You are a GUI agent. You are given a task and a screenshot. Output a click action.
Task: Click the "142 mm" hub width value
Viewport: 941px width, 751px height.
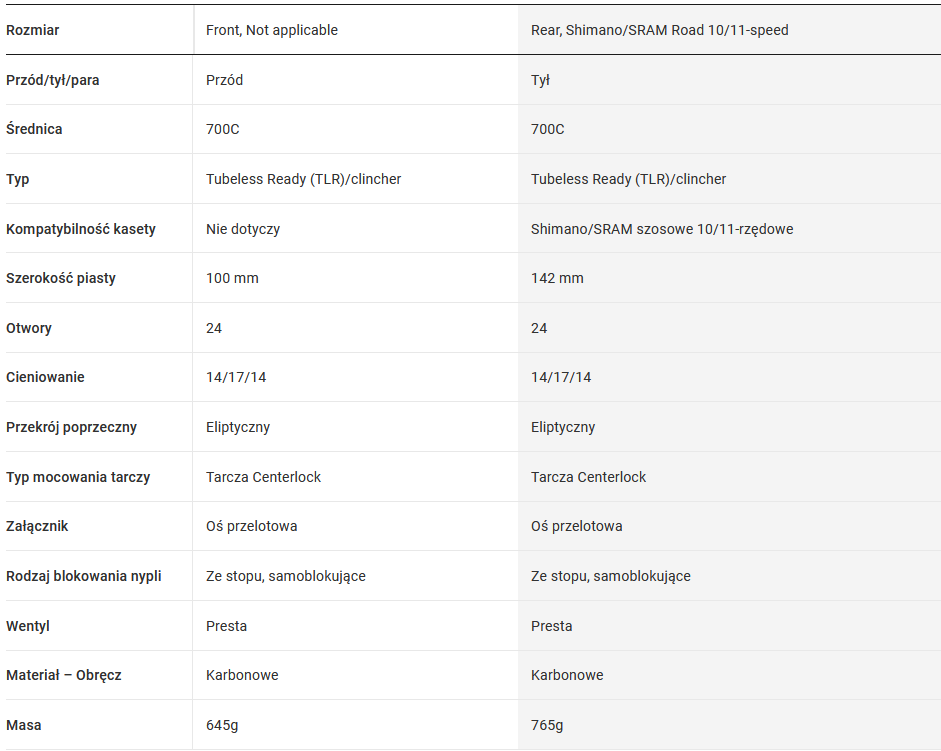tap(557, 278)
